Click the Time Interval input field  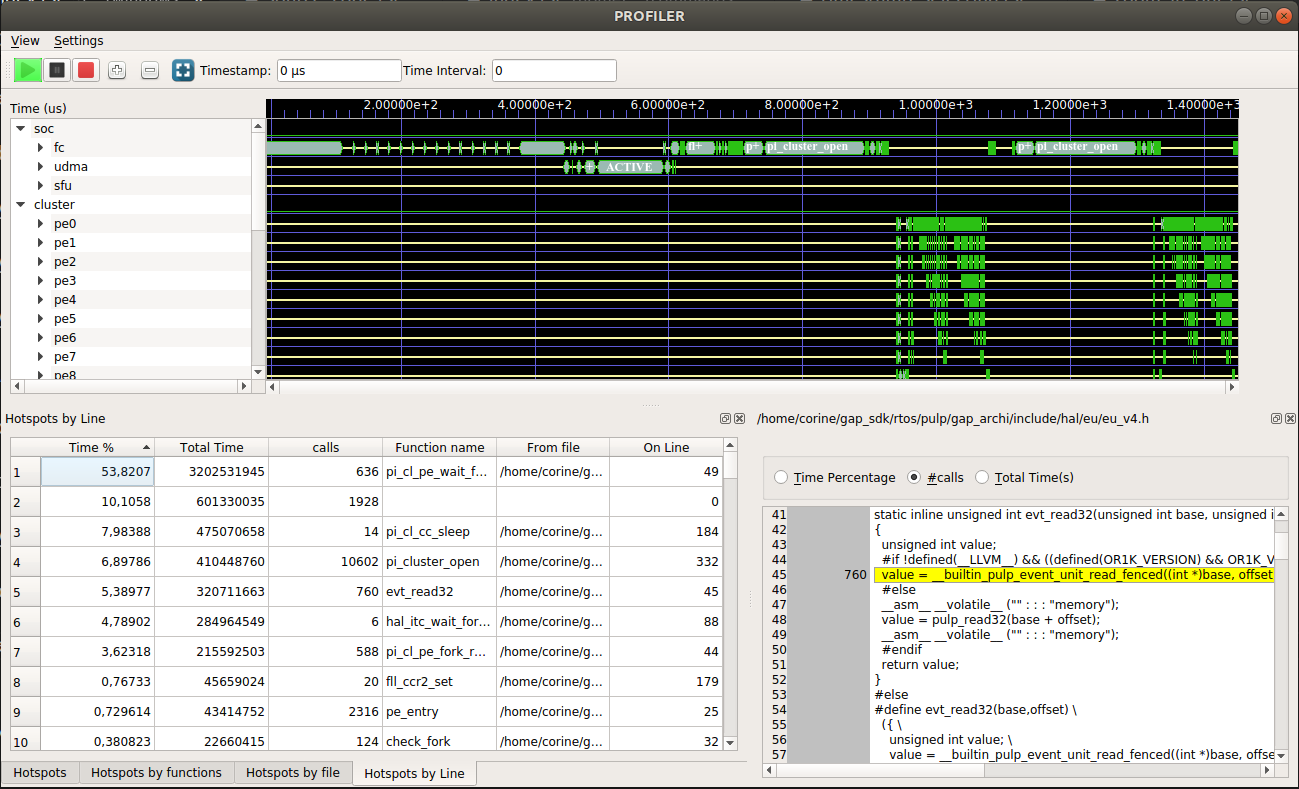tap(554, 70)
